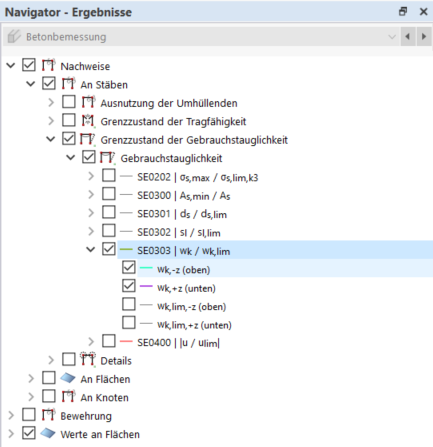The image size is (433, 447).
Task: Click the An Knoten node icon
Action: (x=68, y=397)
